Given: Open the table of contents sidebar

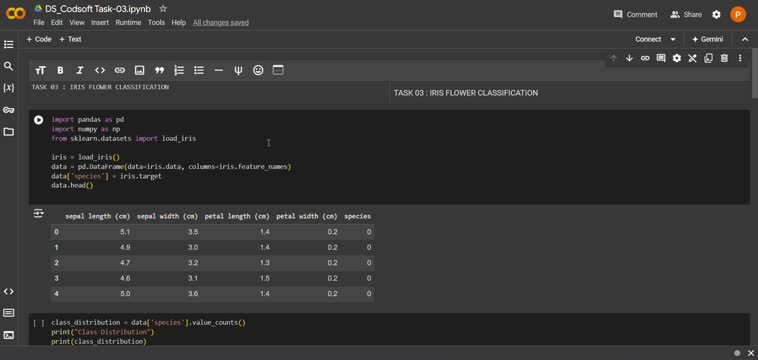Looking at the screenshot, I should (8, 44).
